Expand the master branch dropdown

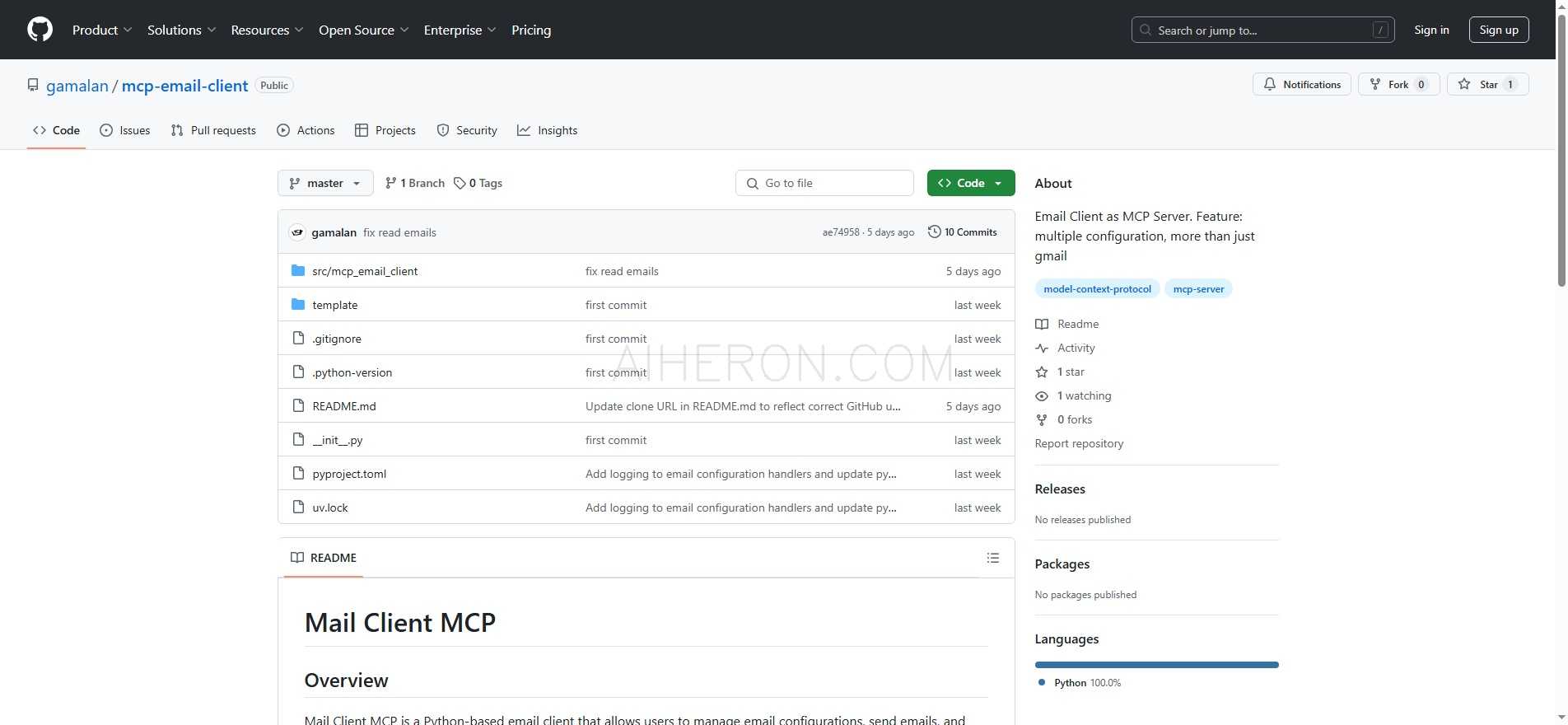(325, 183)
